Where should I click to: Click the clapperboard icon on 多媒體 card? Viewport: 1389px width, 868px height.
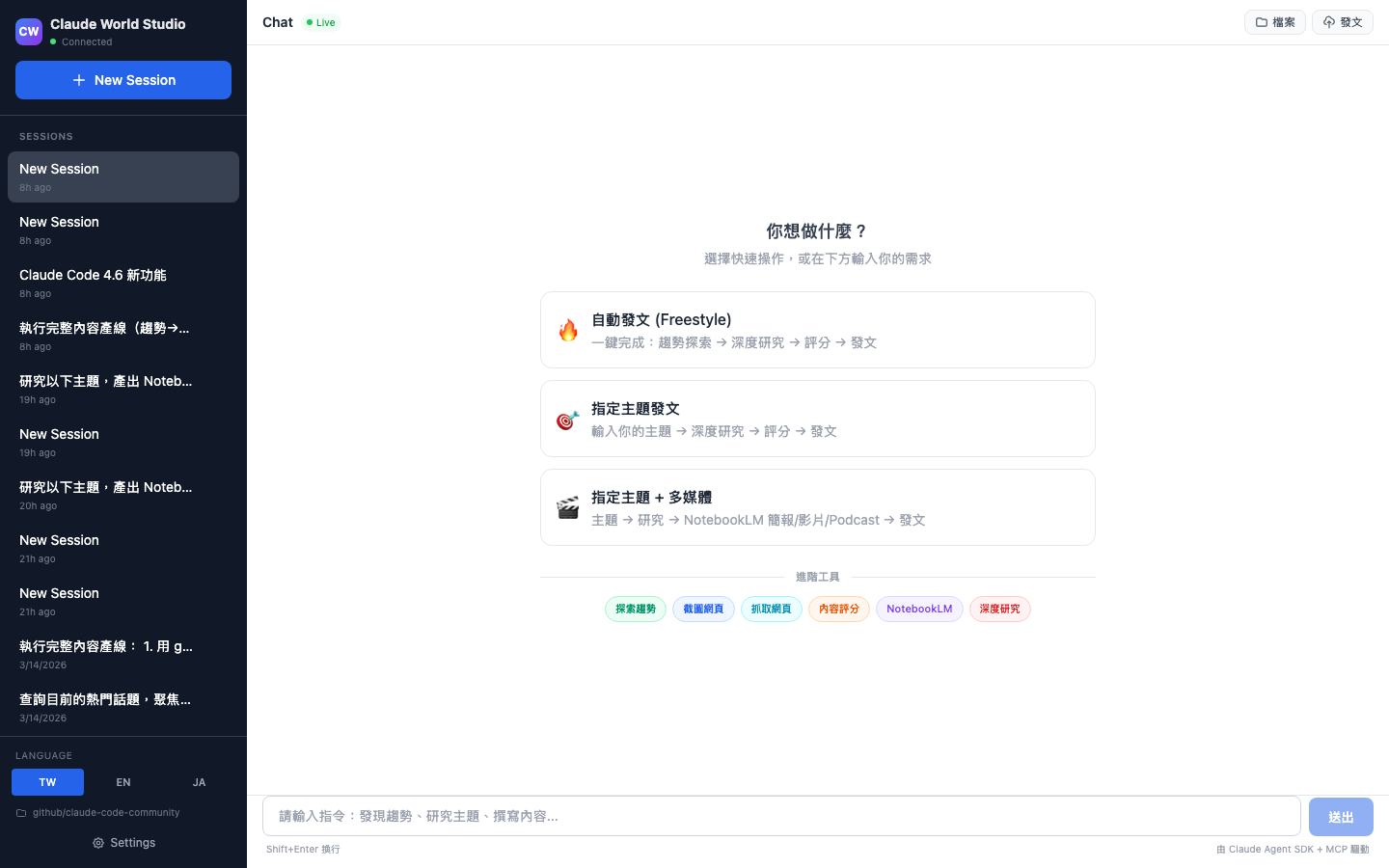pos(568,508)
